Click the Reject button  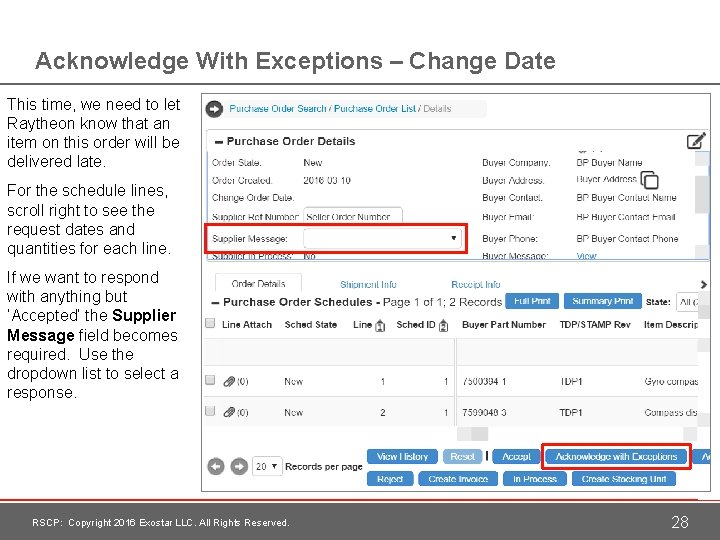(390, 479)
